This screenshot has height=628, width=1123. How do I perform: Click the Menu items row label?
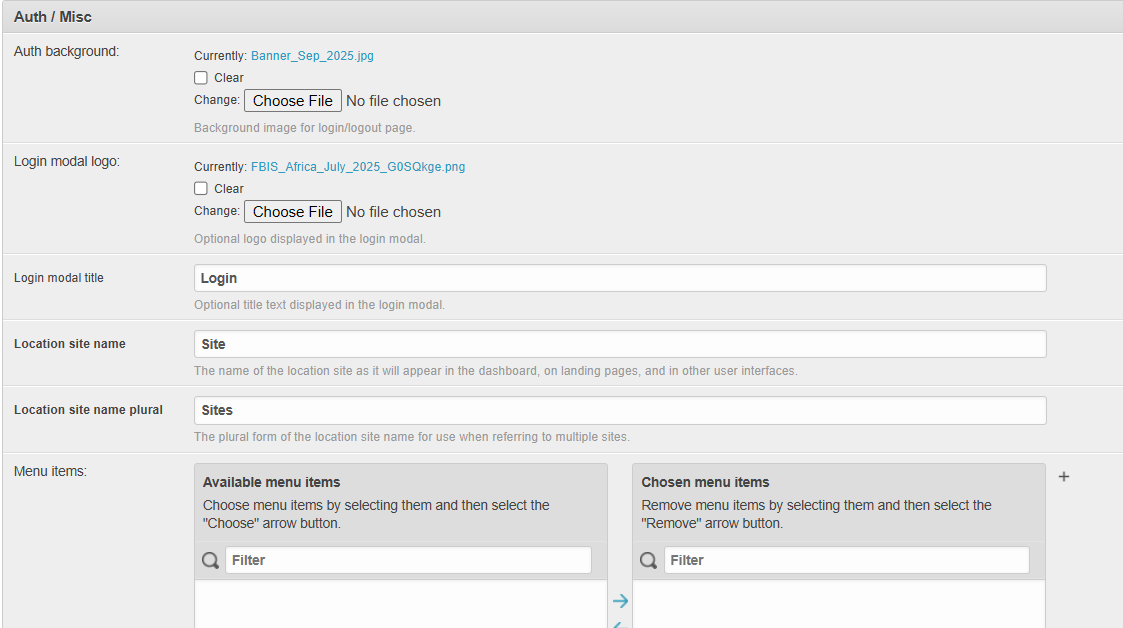[x=50, y=470]
